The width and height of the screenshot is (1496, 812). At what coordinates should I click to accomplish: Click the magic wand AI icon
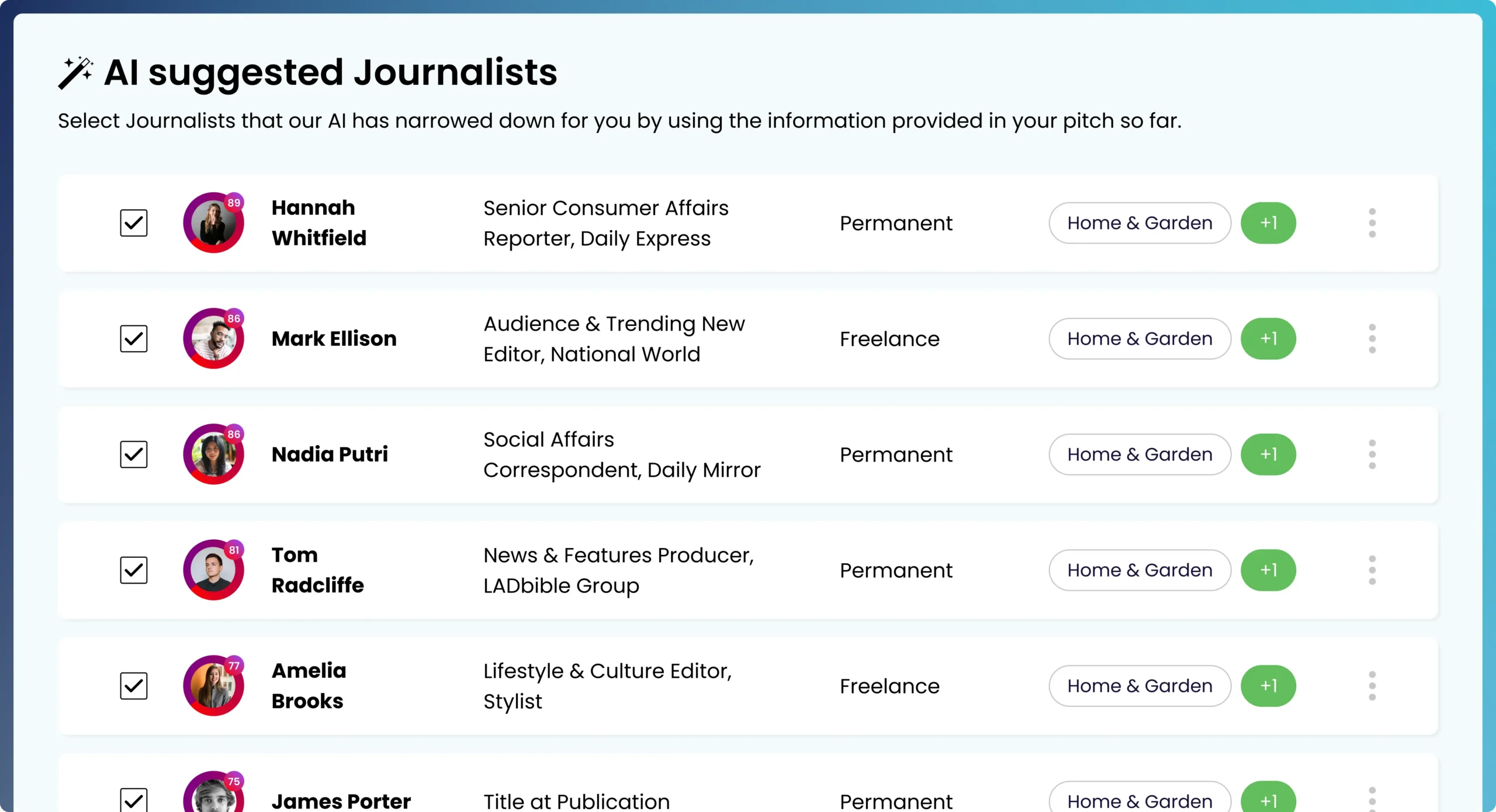click(x=75, y=72)
